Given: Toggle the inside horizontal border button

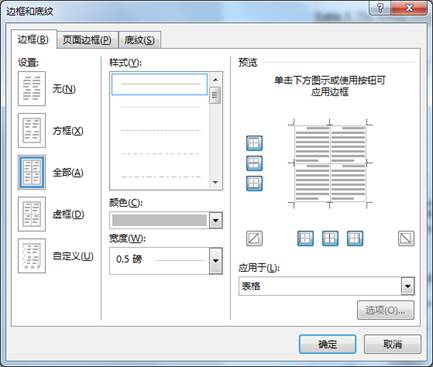Looking at the screenshot, I should click(x=254, y=163).
